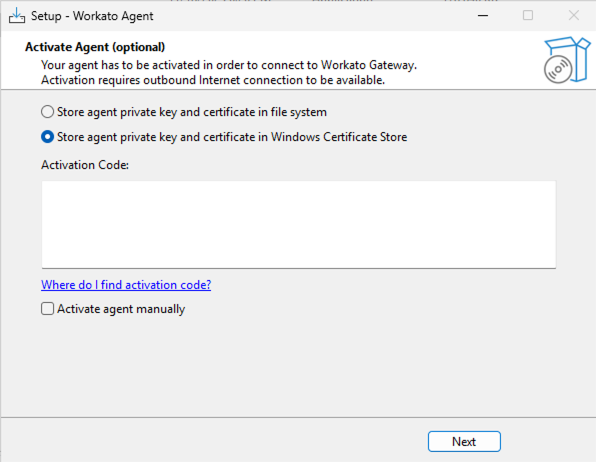Click inside the Activation Code text box
Screen dimensions: 596x462
coord(299,224)
